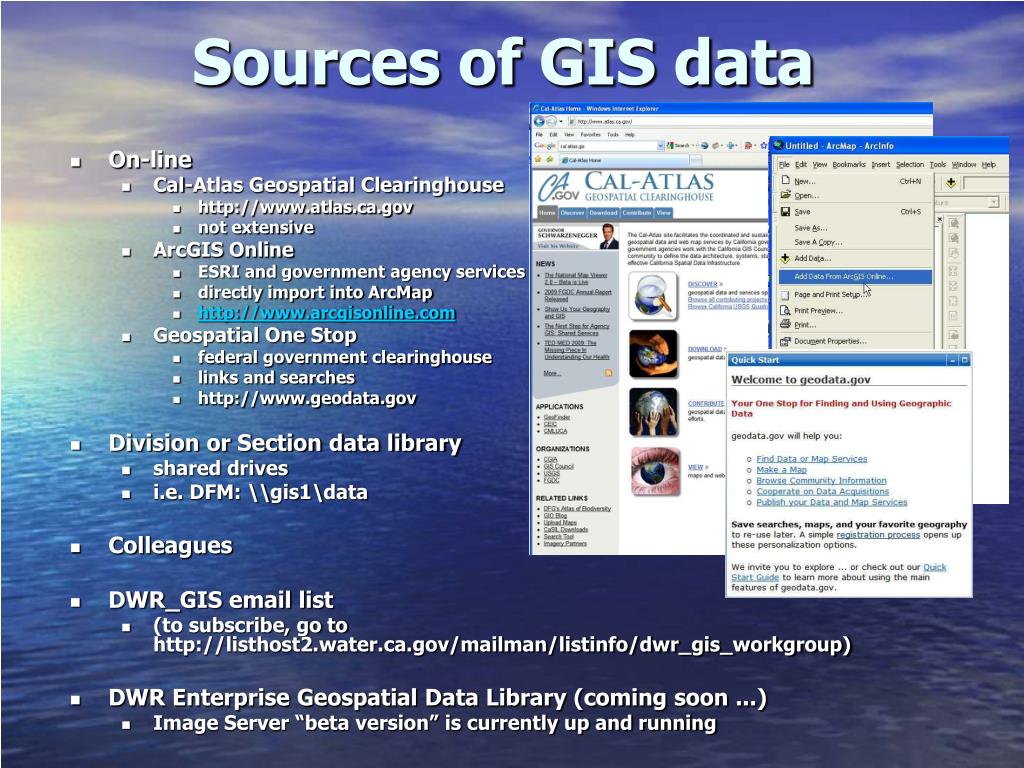The width and height of the screenshot is (1024, 768).
Task: Click the Download globe-in-hands image
Action: [x=653, y=353]
